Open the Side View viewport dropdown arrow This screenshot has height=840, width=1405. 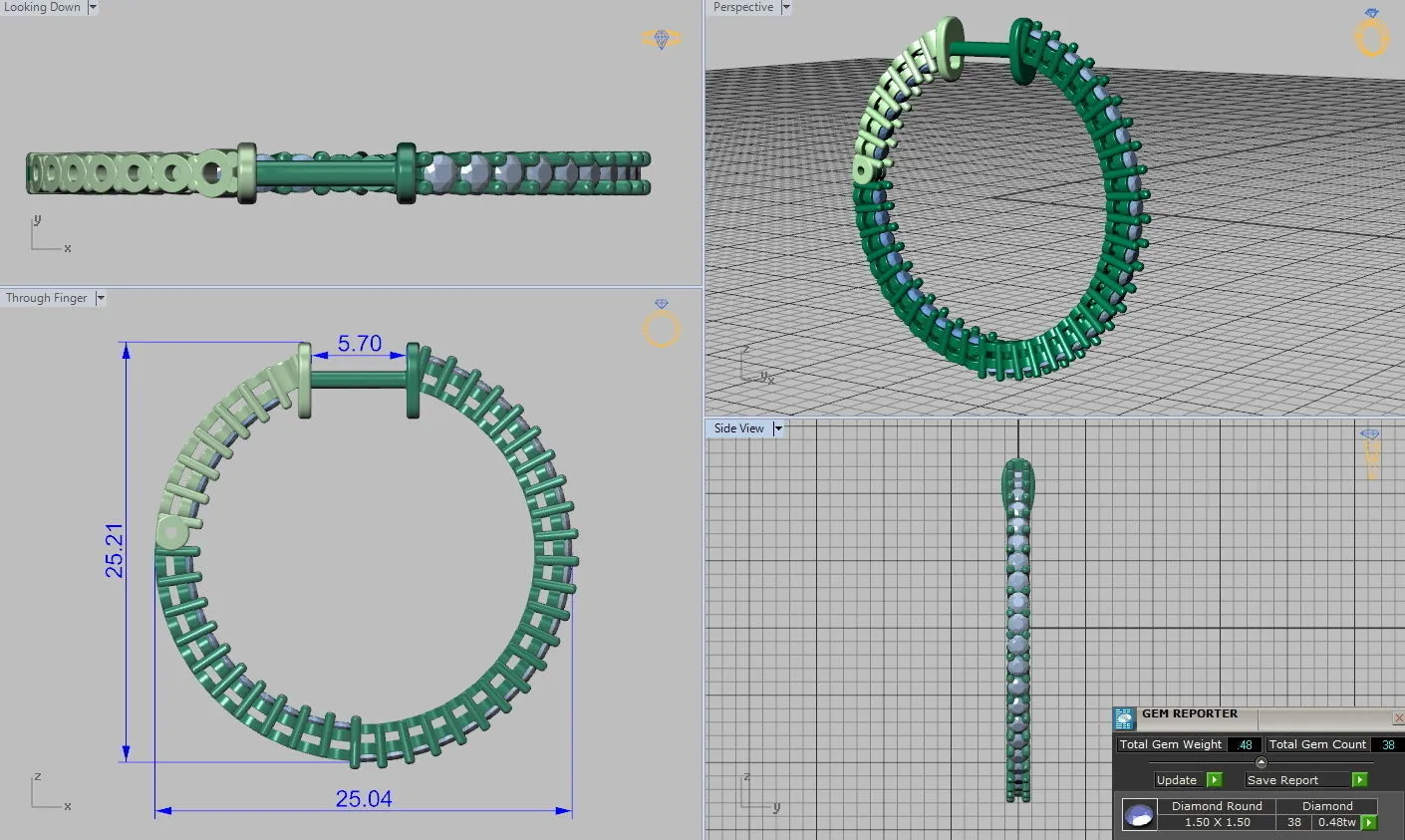coord(778,428)
